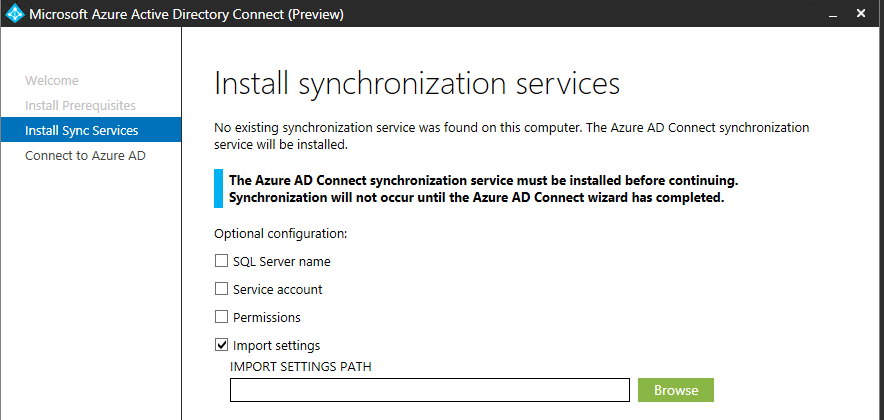This screenshot has width=884, height=420.
Task: Click the bold sync service warning message
Action: click(483, 189)
